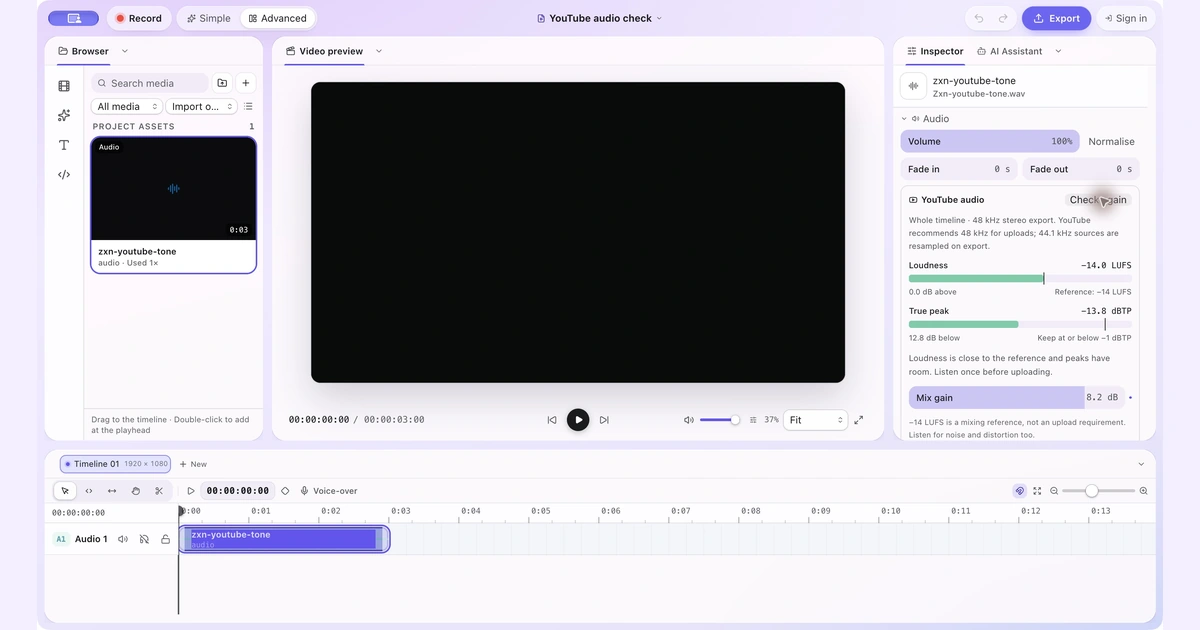Click the timeline play triangle icon
This screenshot has width=1200, height=630.
coord(191,491)
